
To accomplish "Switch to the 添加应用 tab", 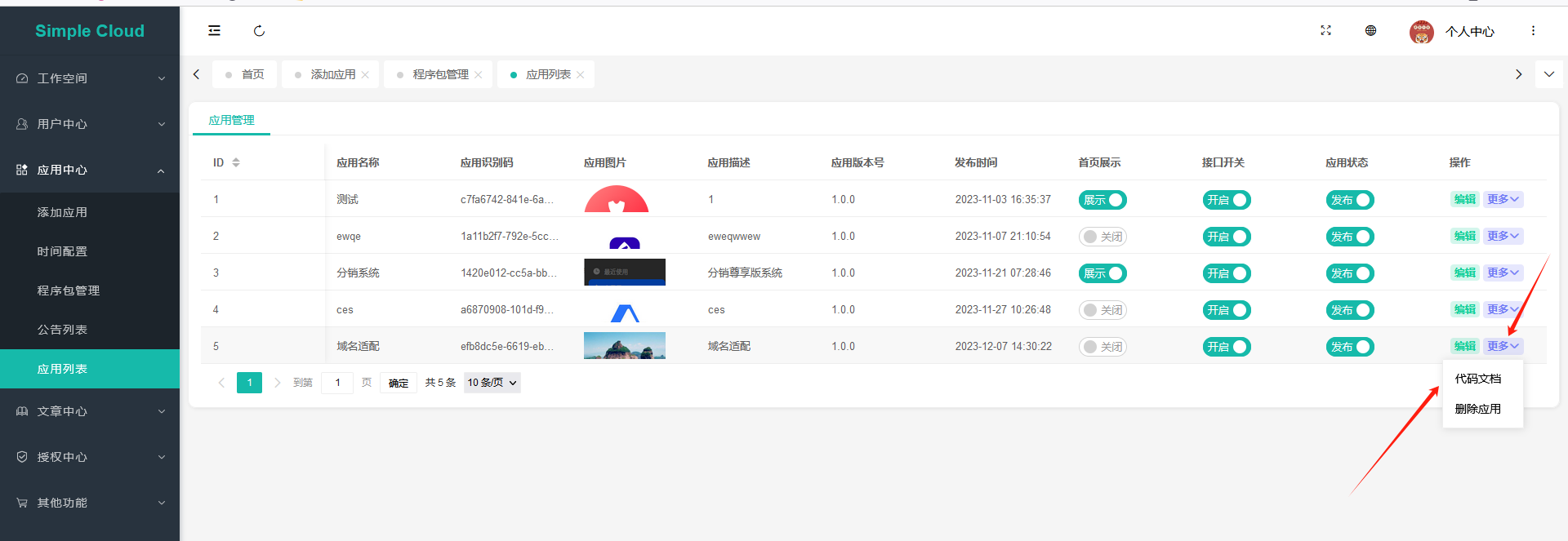I will tap(332, 75).
